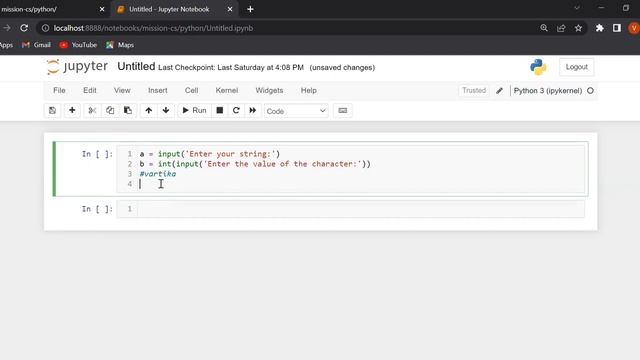This screenshot has width=640, height=360.
Task: Open the Gmail bookmark
Action: click(36, 45)
